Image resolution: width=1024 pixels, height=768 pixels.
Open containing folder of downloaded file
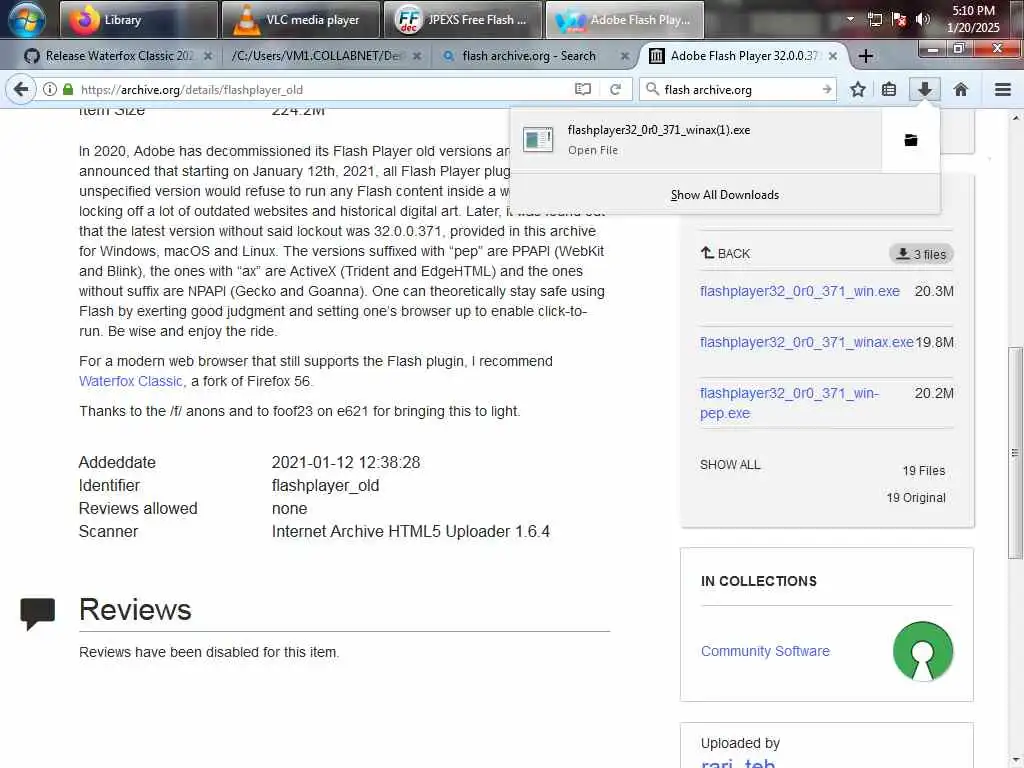point(911,140)
